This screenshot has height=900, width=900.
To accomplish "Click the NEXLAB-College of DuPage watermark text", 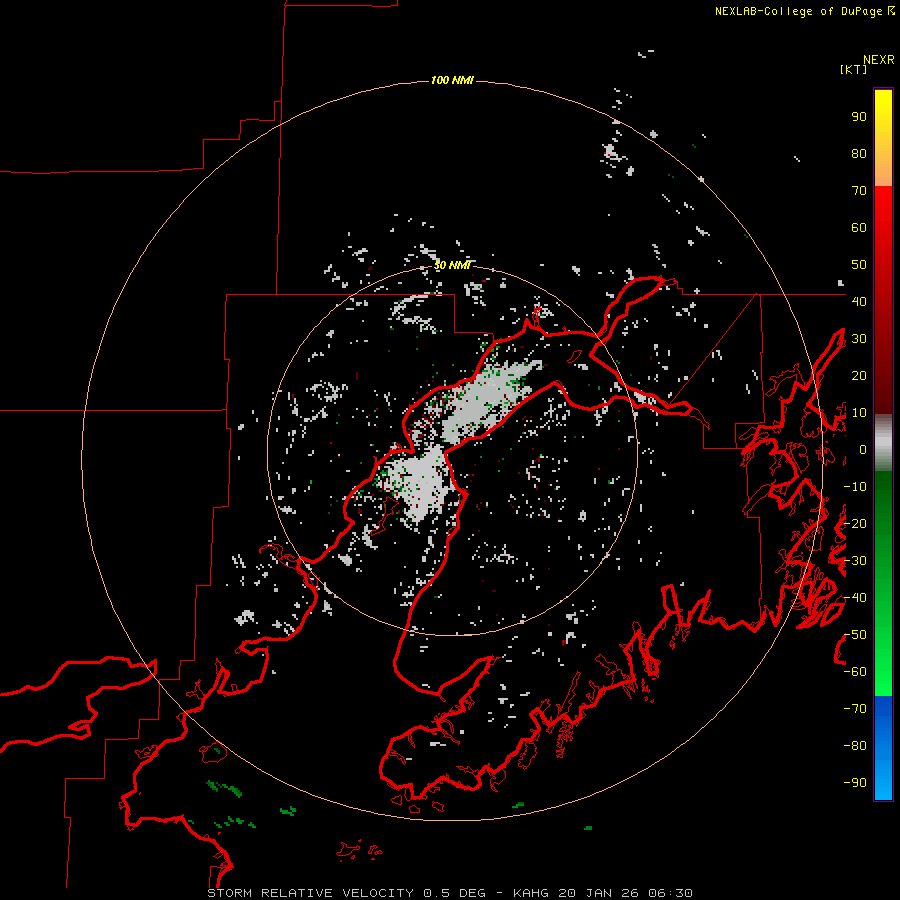I will [804, 11].
